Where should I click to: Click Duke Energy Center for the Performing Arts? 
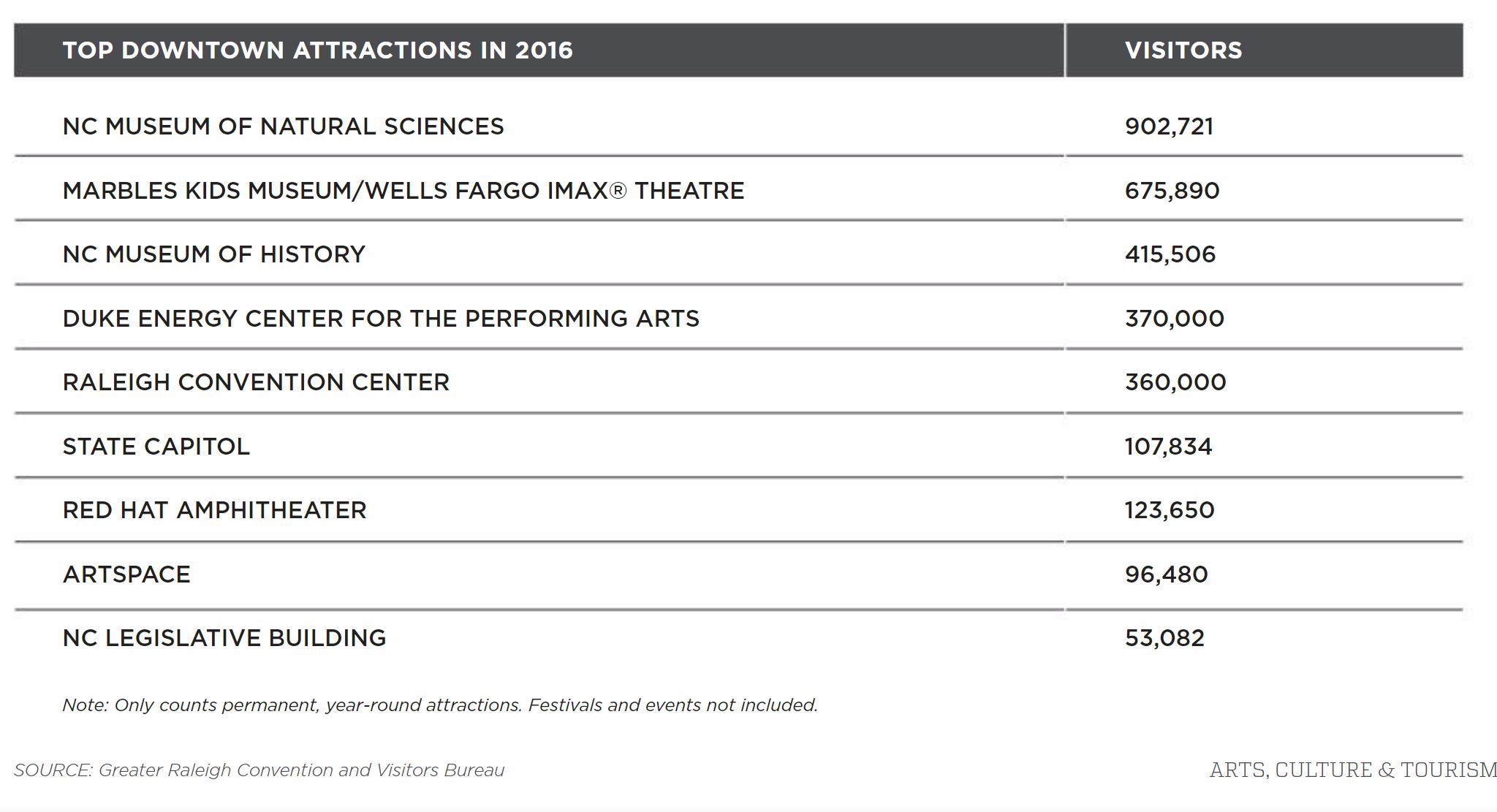[x=380, y=319]
